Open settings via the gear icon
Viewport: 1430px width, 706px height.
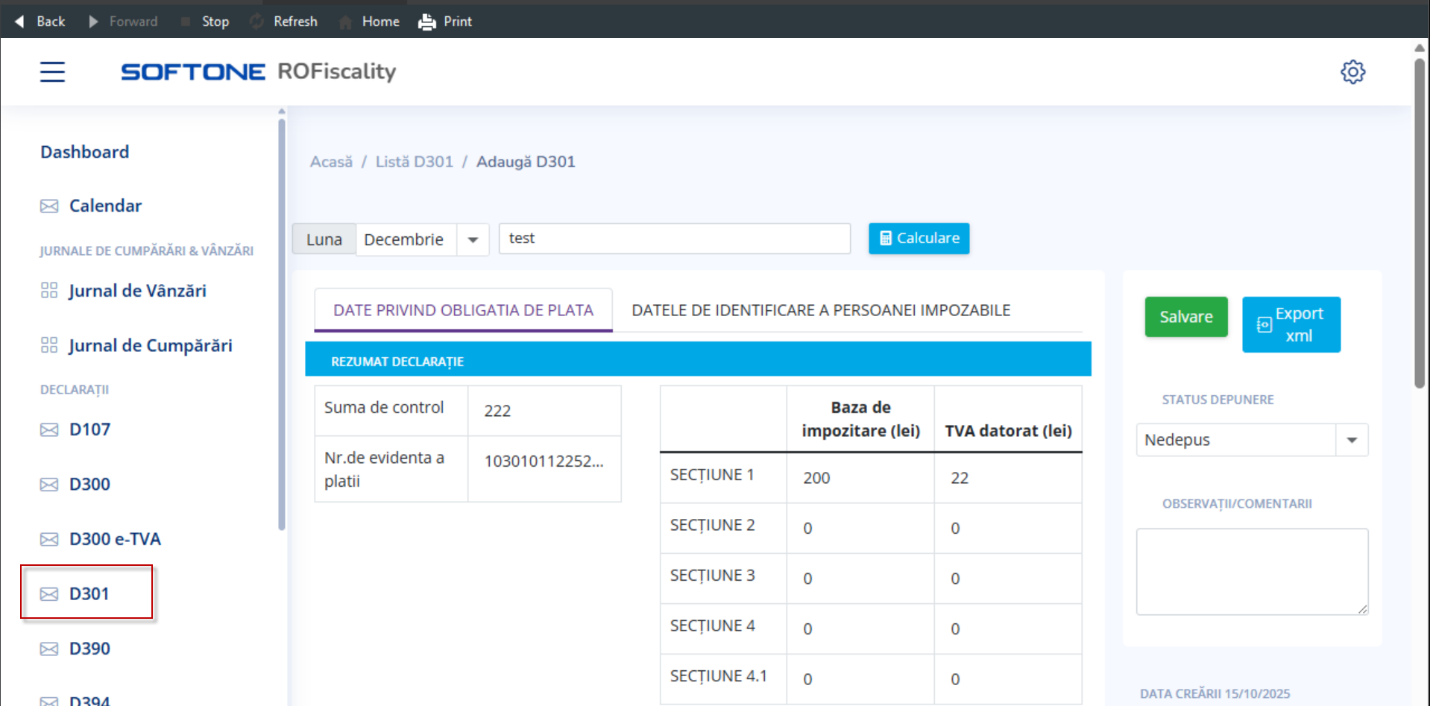pyautogui.click(x=1352, y=72)
